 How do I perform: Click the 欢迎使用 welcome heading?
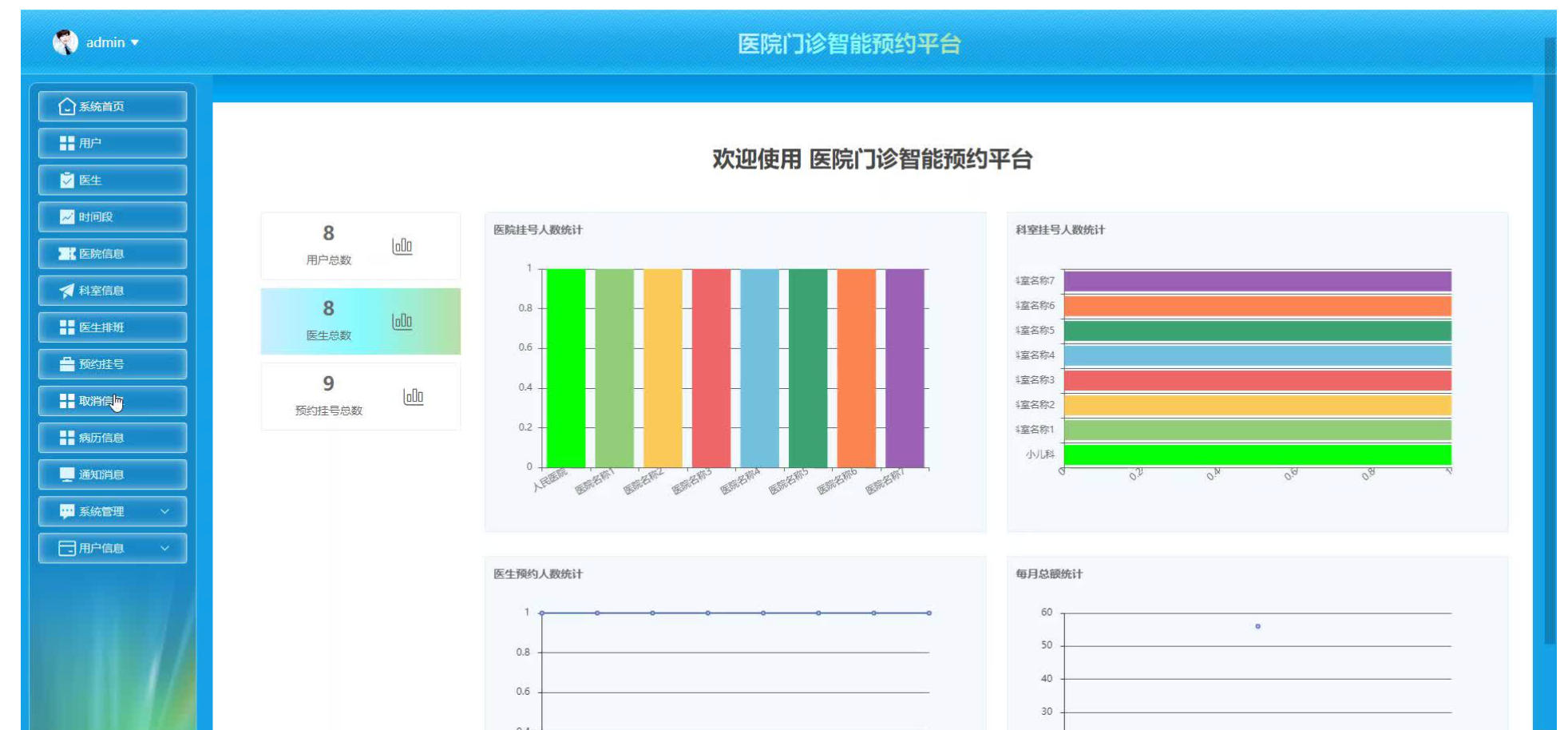click(x=872, y=159)
